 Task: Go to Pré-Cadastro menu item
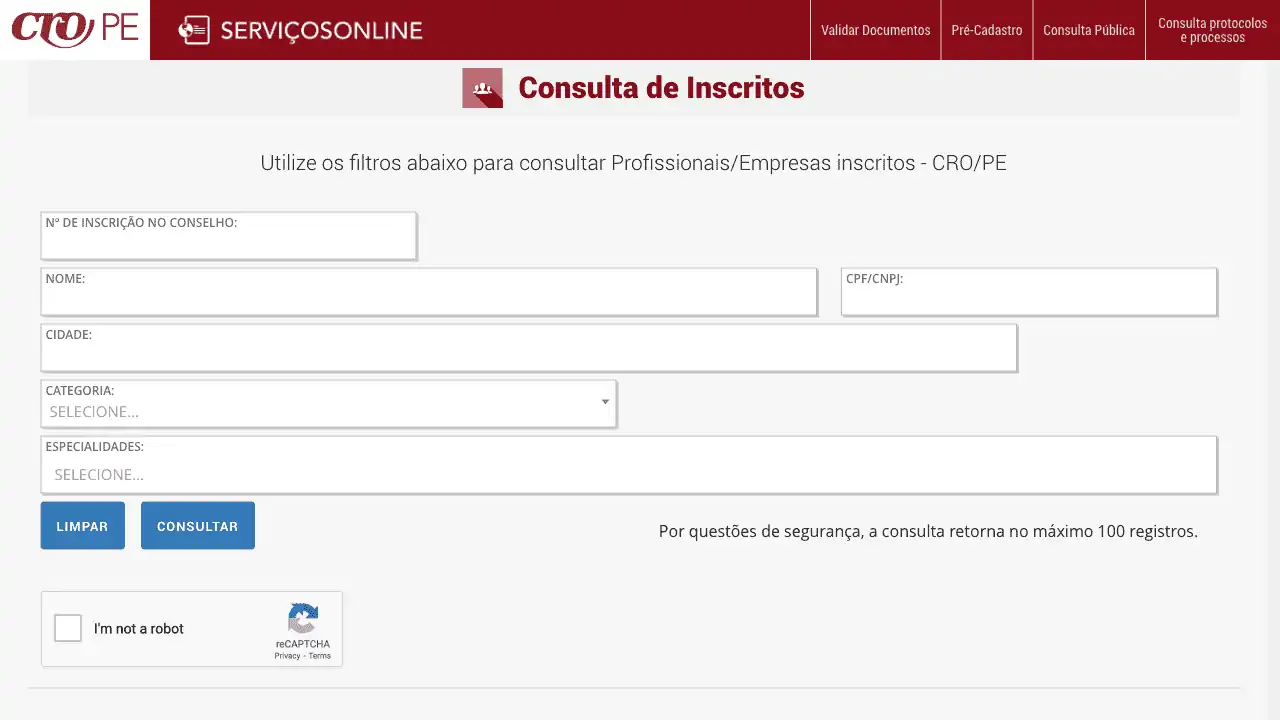coord(986,30)
